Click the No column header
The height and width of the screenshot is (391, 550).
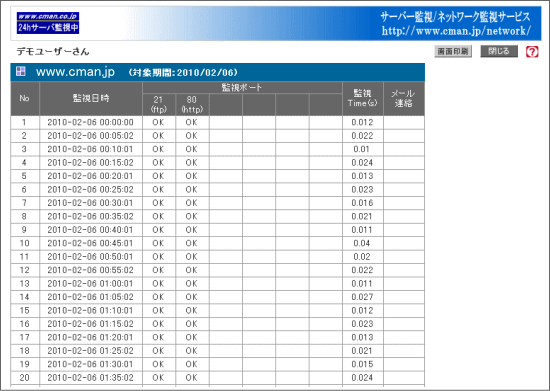25,99
